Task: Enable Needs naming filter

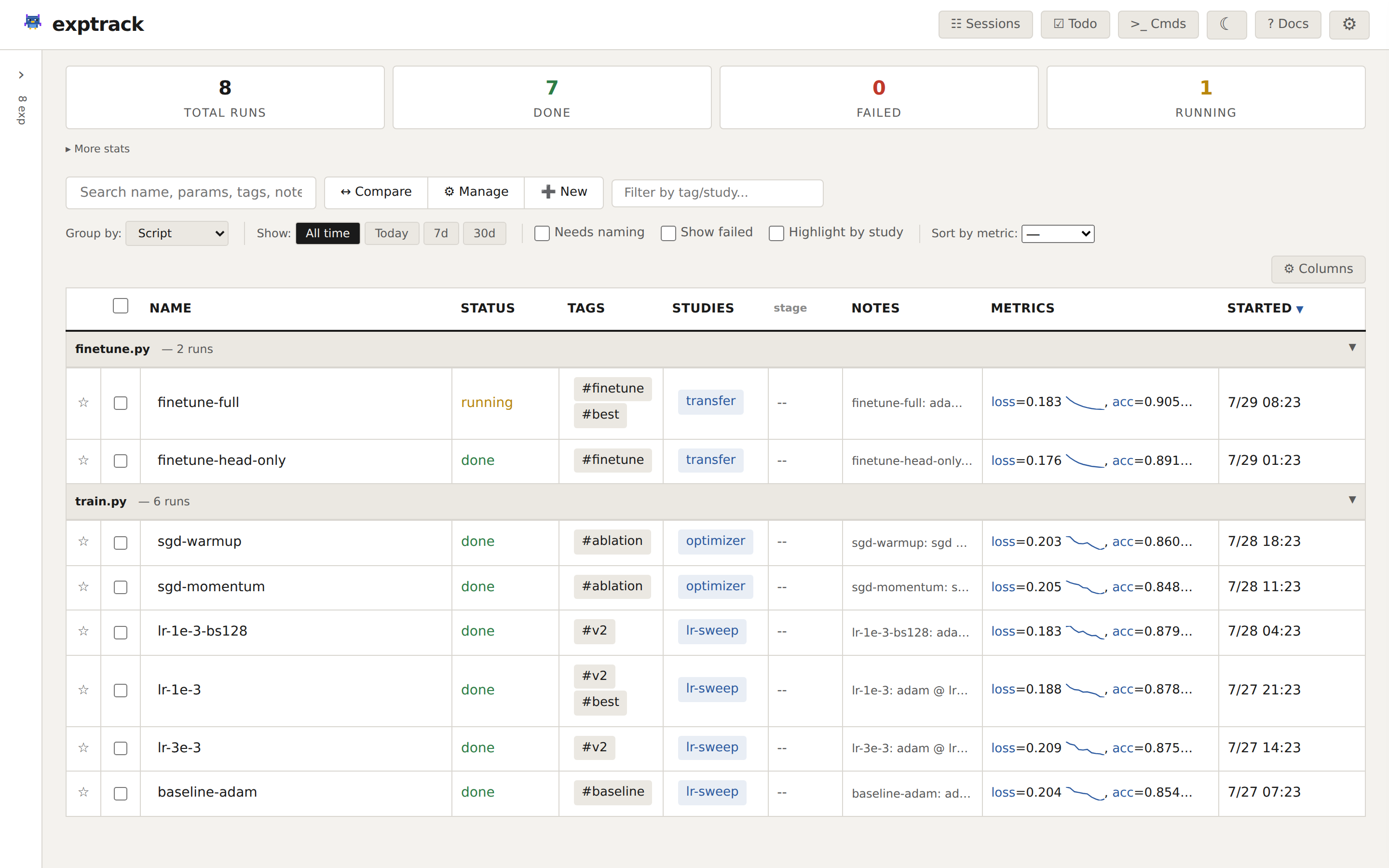Action: coord(542,233)
